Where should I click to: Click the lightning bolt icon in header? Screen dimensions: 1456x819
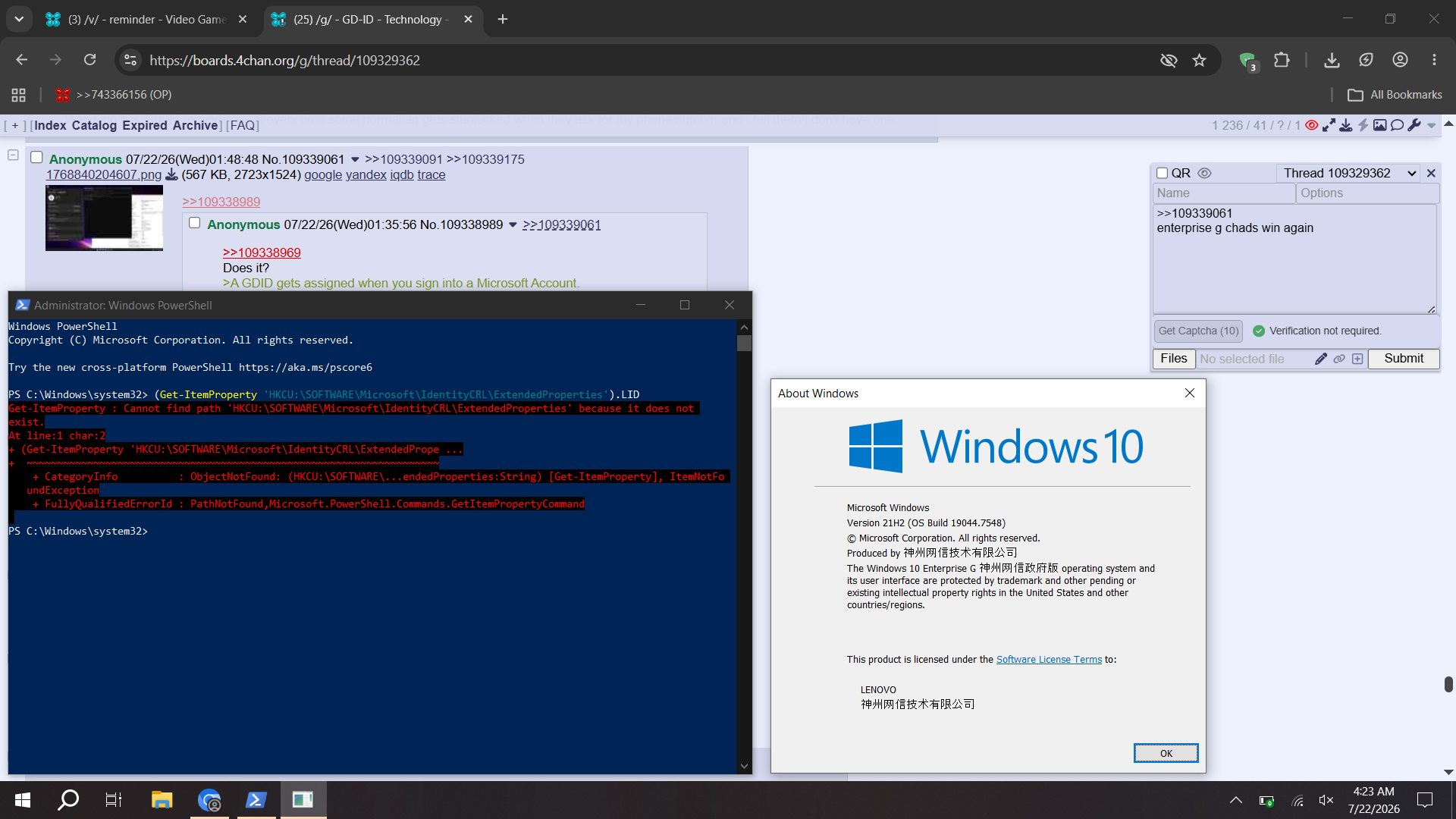coord(1363,125)
